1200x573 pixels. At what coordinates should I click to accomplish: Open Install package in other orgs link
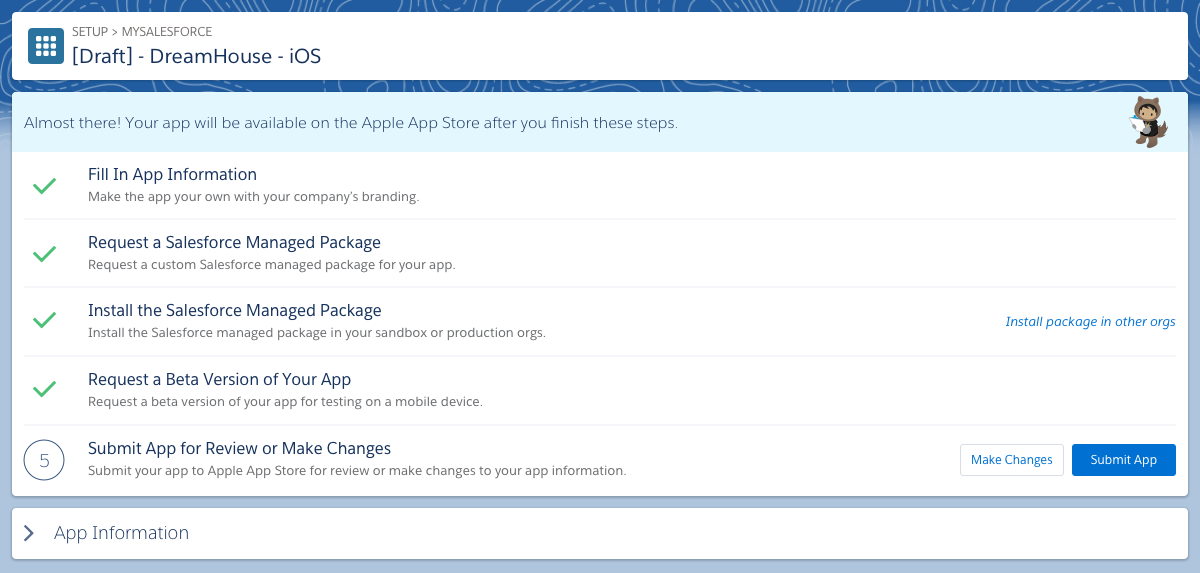point(1090,322)
